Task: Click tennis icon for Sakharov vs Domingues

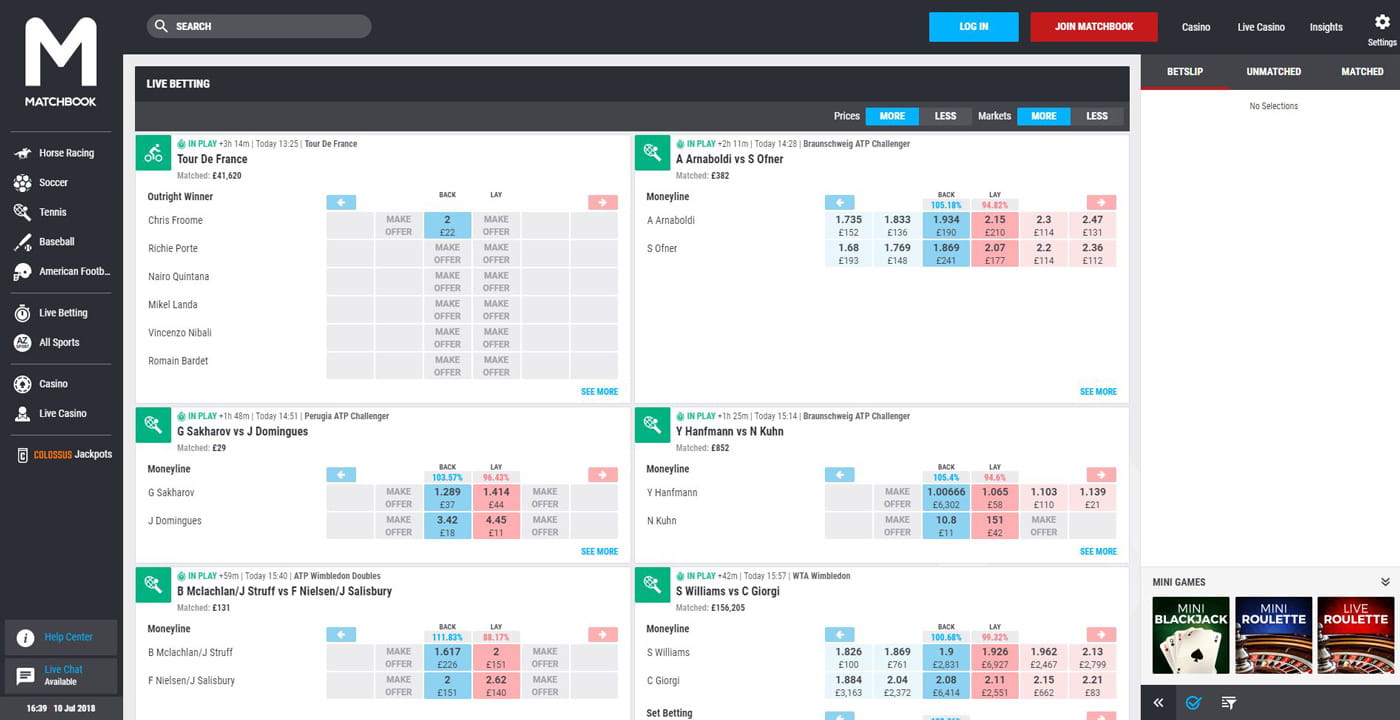Action: pos(153,425)
